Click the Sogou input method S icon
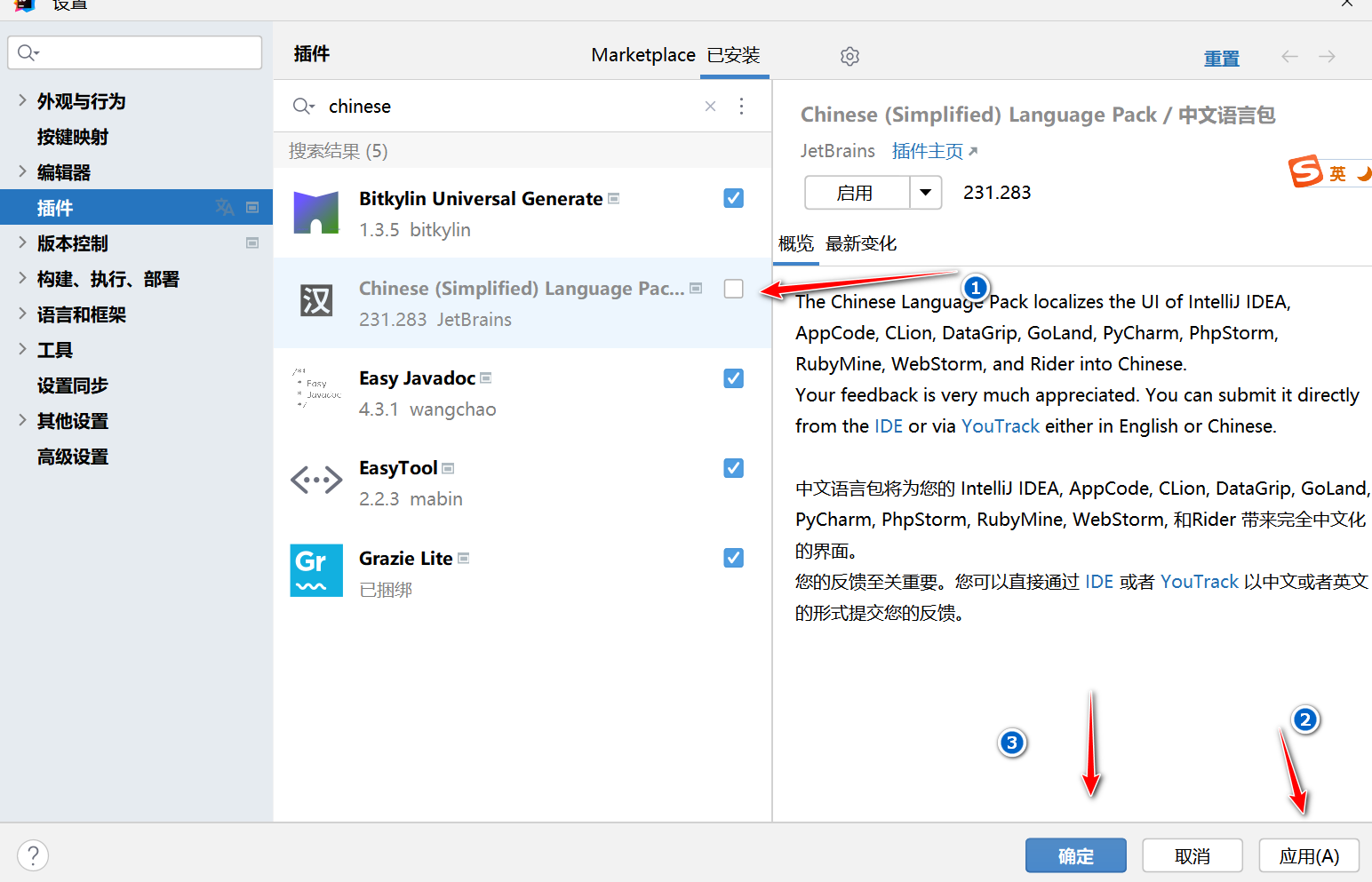The height and width of the screenshot is (882, 1372). [1305, 171]
